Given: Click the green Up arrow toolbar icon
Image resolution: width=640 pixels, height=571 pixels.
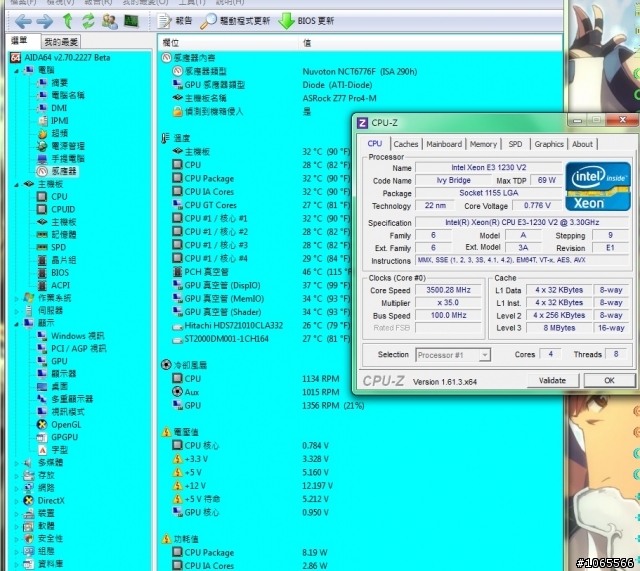Looking at the screenshot, I should pyautogui.click(x=67, y=21).
